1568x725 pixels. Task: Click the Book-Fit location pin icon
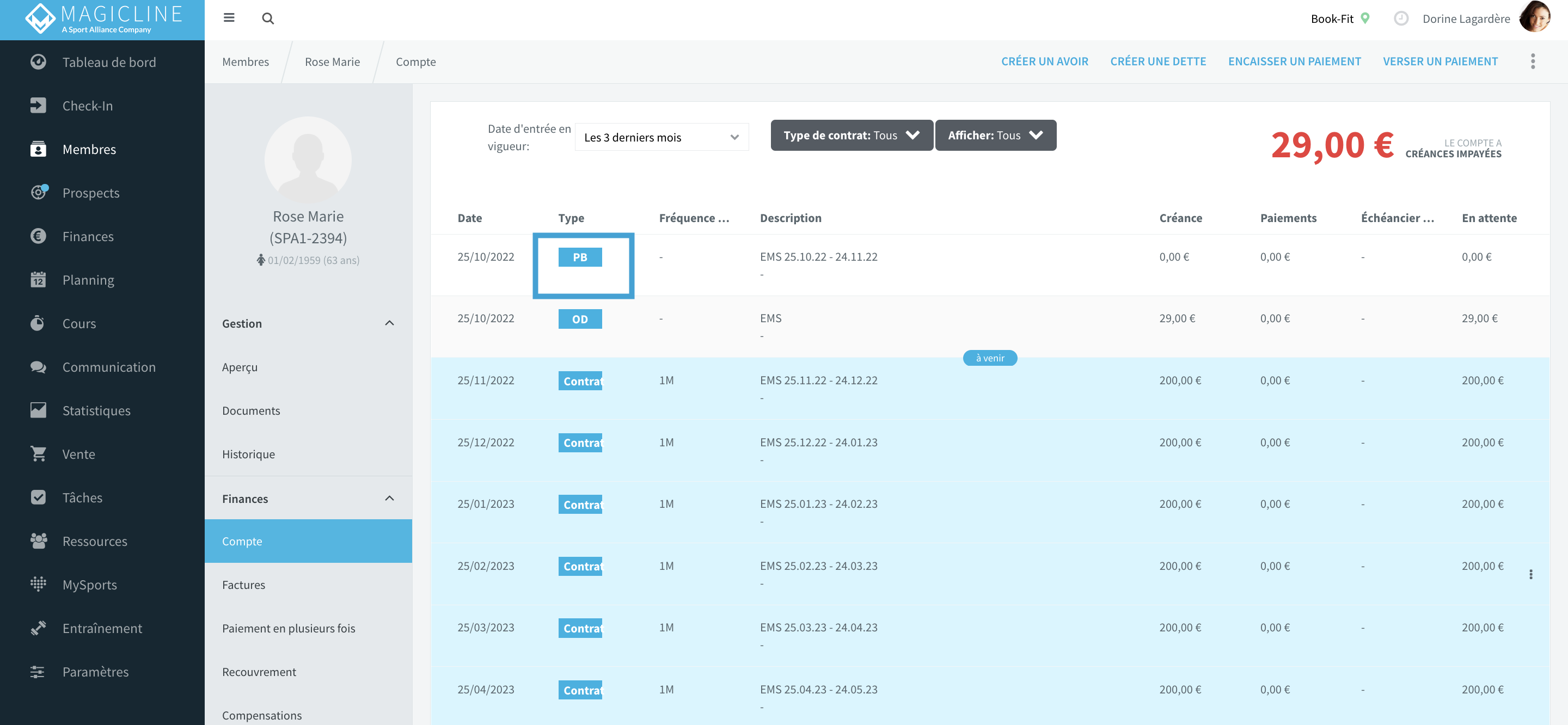point(1365,19)
